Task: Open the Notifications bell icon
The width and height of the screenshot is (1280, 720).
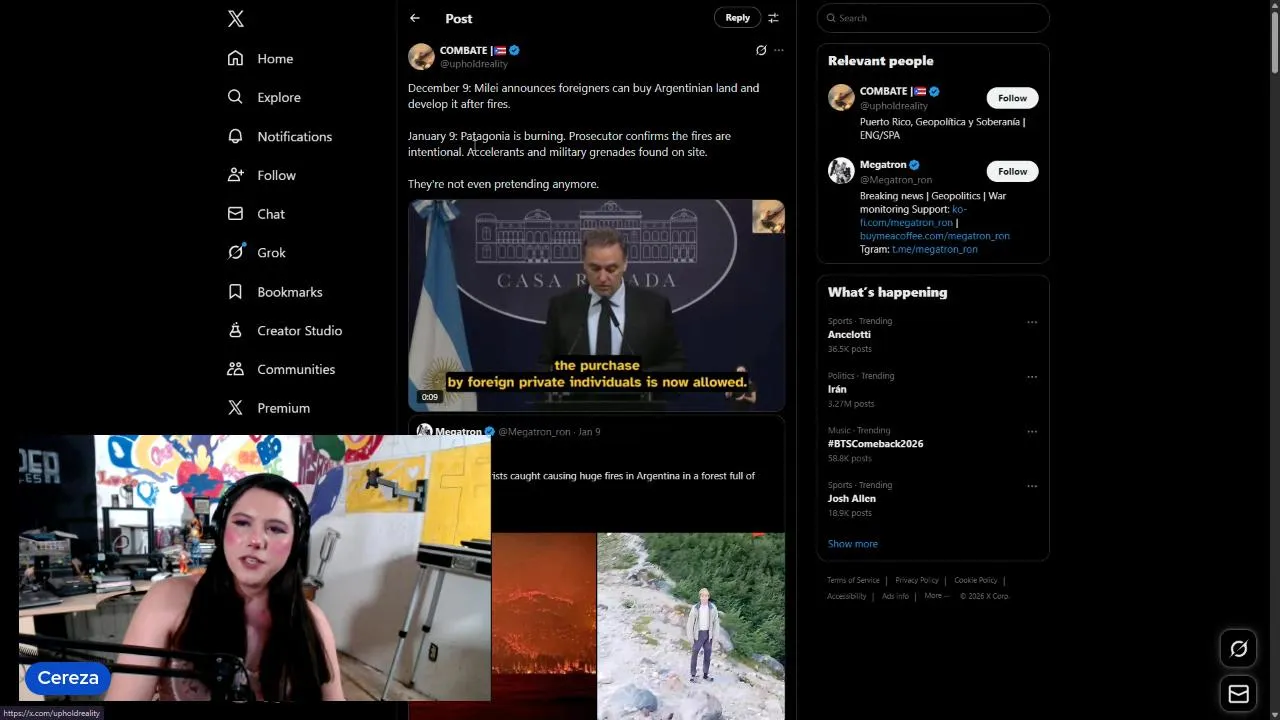Action: point(235,136)
